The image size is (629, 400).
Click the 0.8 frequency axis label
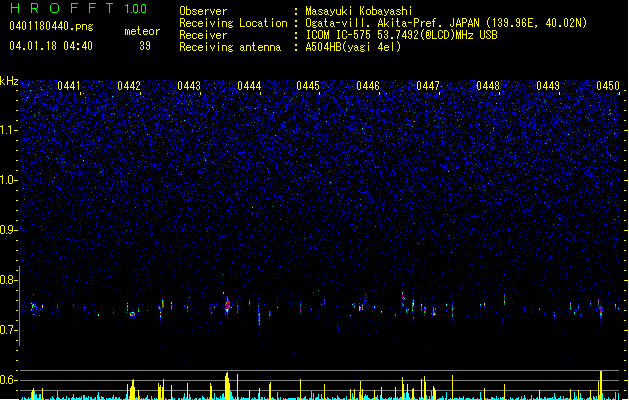[9, 280]
